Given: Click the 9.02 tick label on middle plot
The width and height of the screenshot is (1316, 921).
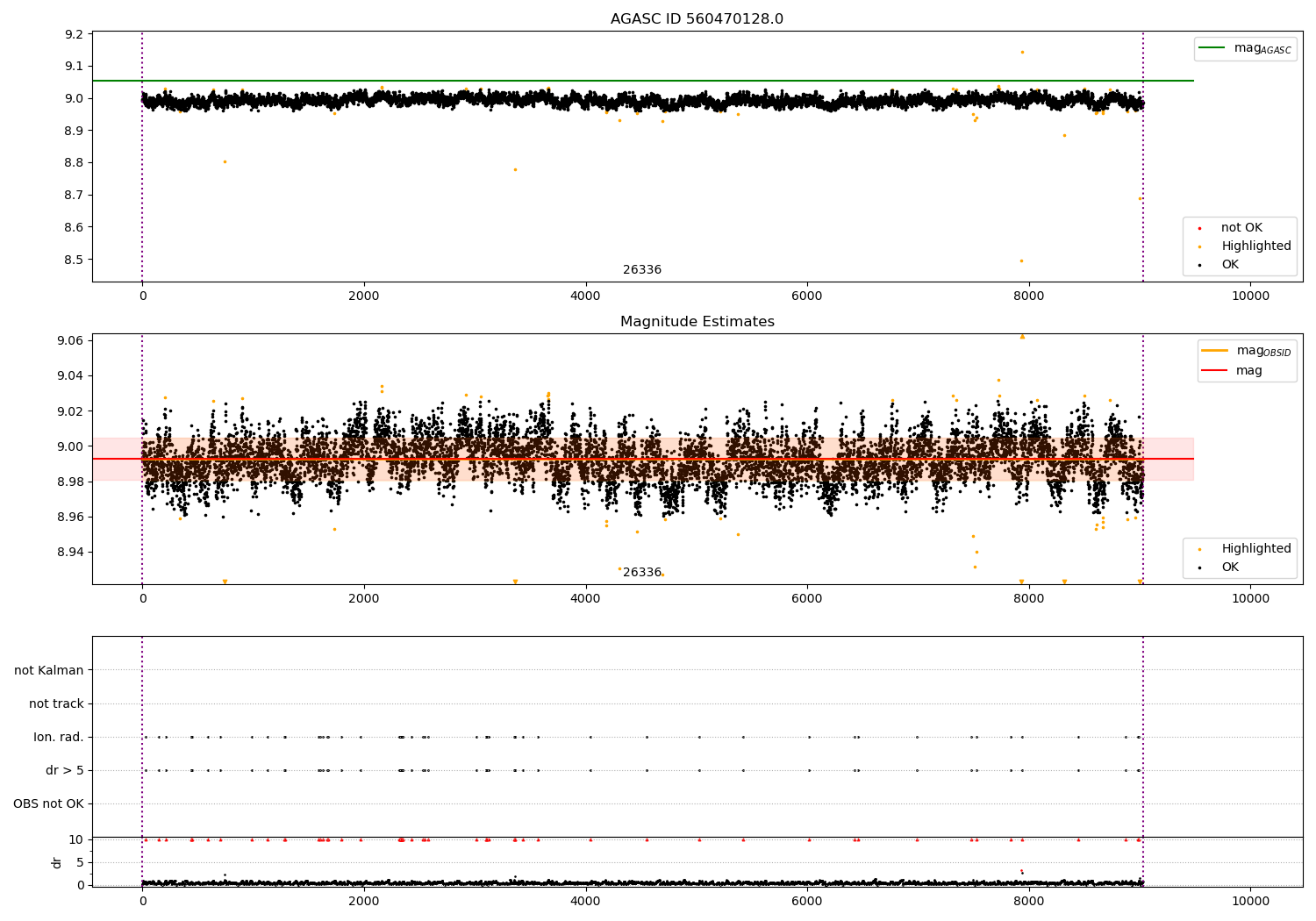Looking at the screenshot, I should (71, 411).
